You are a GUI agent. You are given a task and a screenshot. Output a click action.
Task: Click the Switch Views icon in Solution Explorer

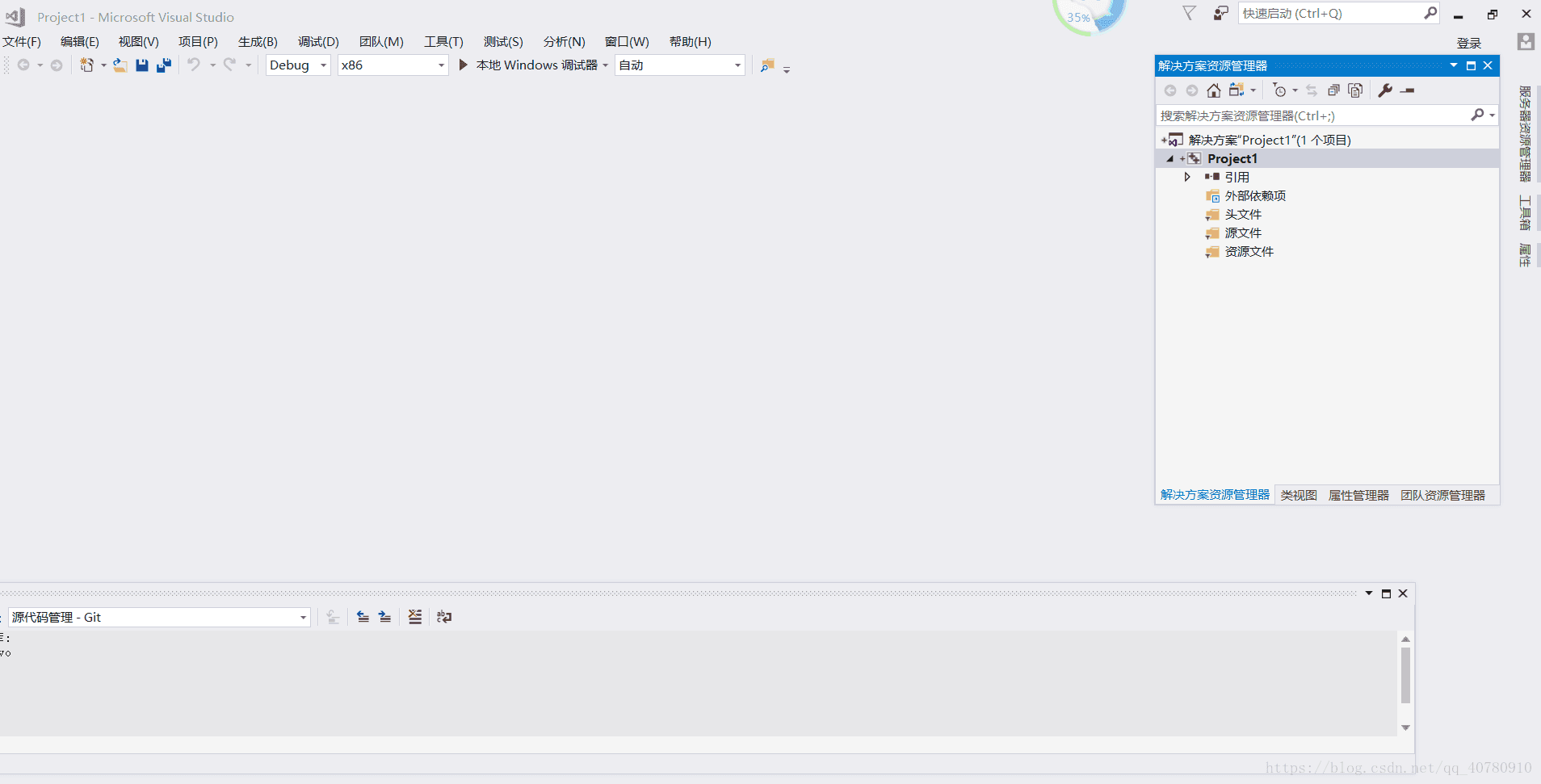click(x=1237, y=90)
